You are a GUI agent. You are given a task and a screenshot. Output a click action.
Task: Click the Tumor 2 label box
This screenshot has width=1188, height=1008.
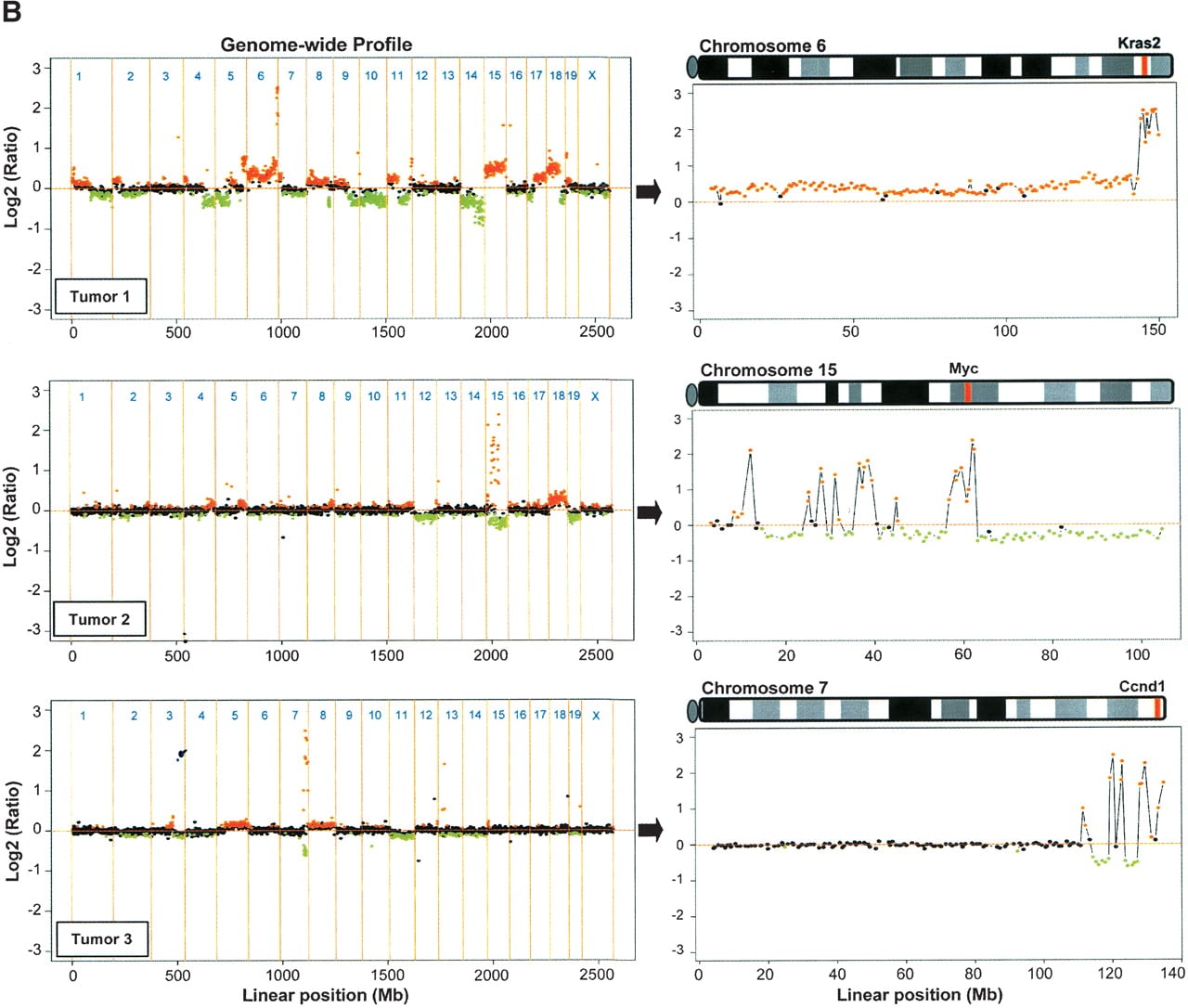[x=99, y=619]
